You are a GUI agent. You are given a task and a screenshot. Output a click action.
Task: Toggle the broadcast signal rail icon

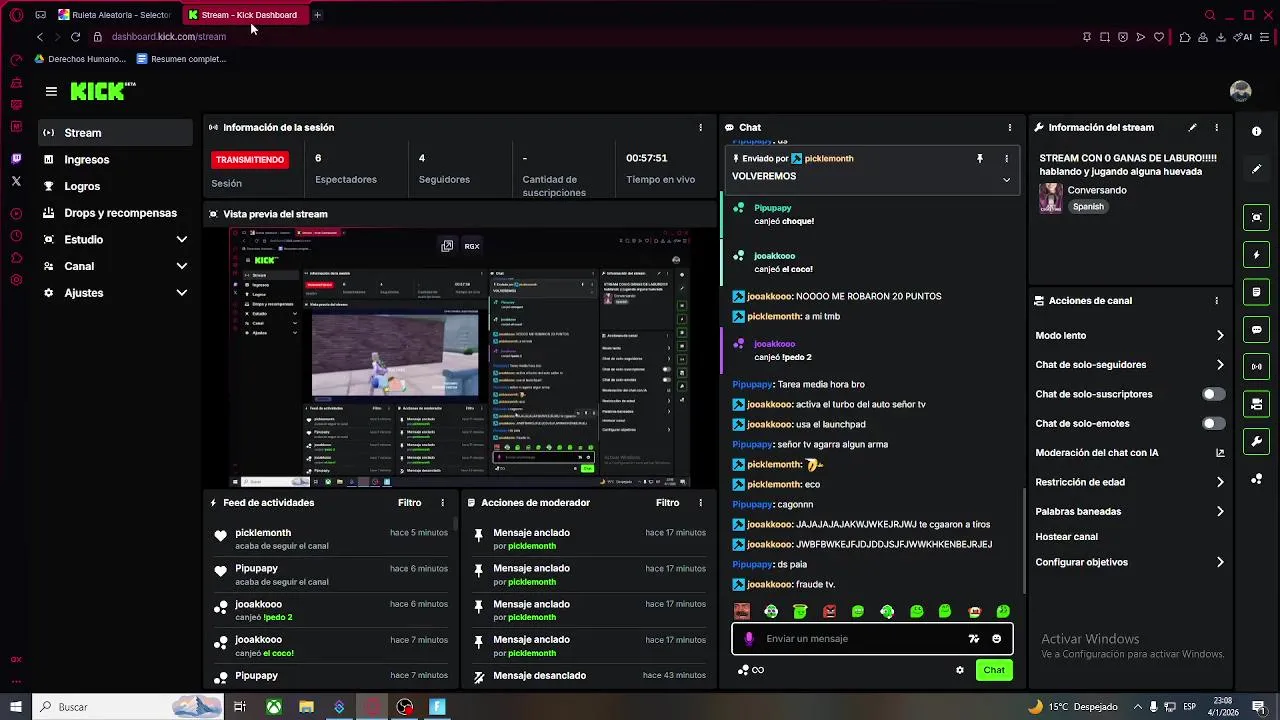click(x=1257, y=367)
